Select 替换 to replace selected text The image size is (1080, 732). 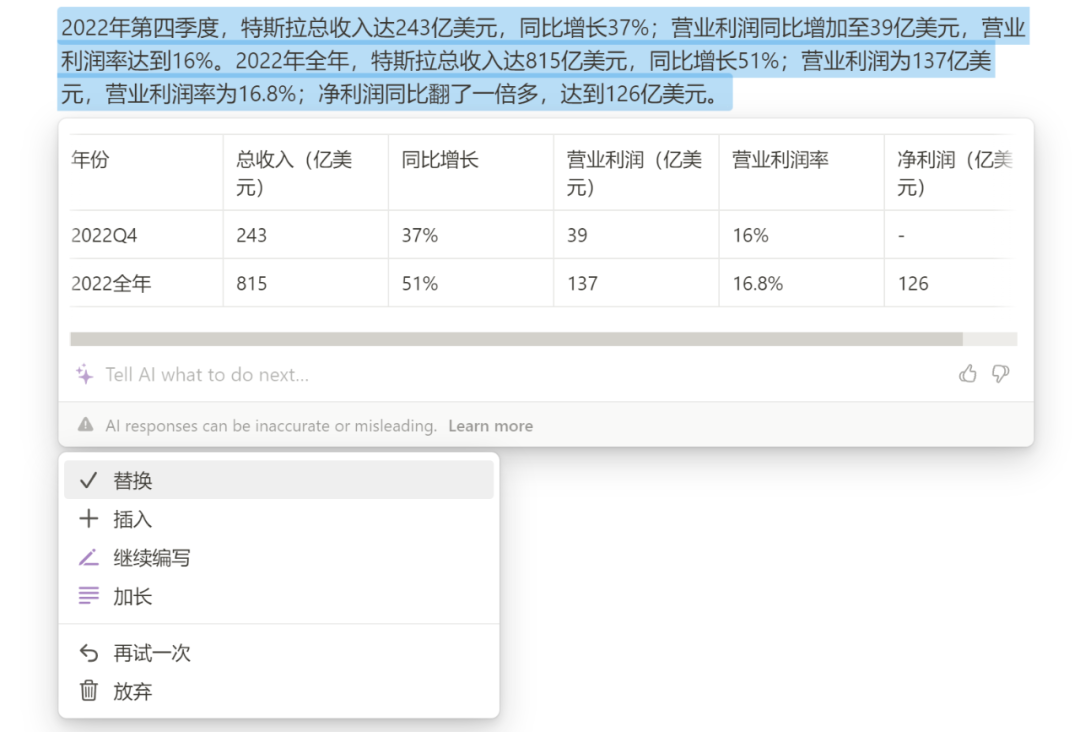click(279, 480)
